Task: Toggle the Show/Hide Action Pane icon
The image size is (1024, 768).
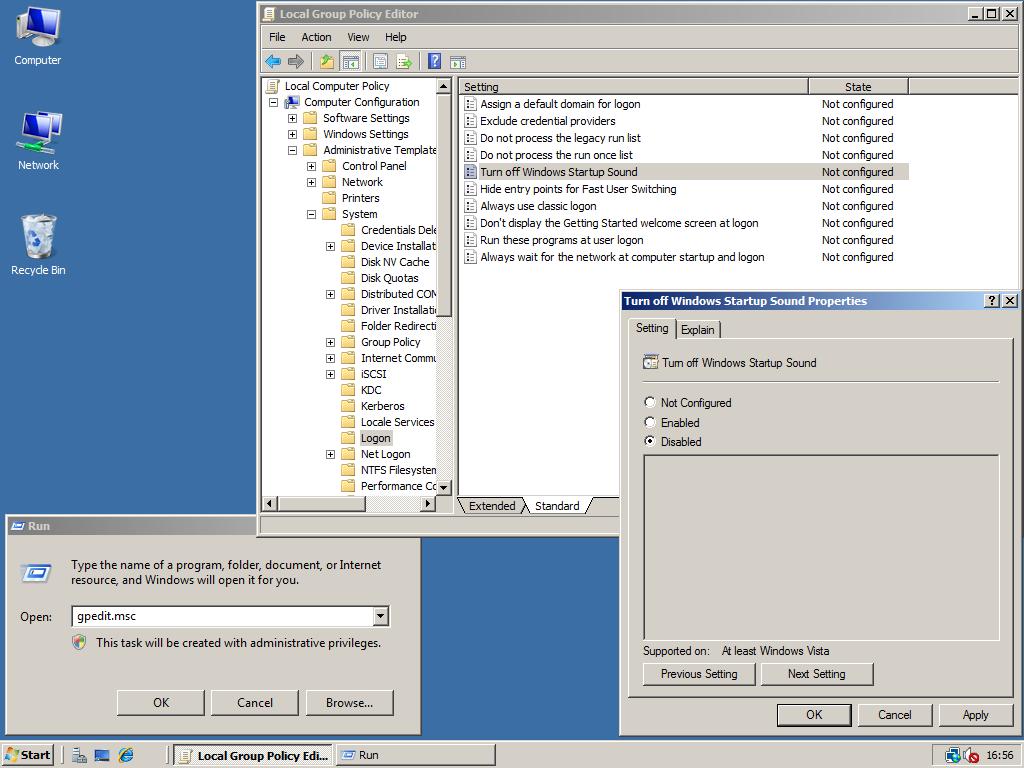Action: (458, 62)
